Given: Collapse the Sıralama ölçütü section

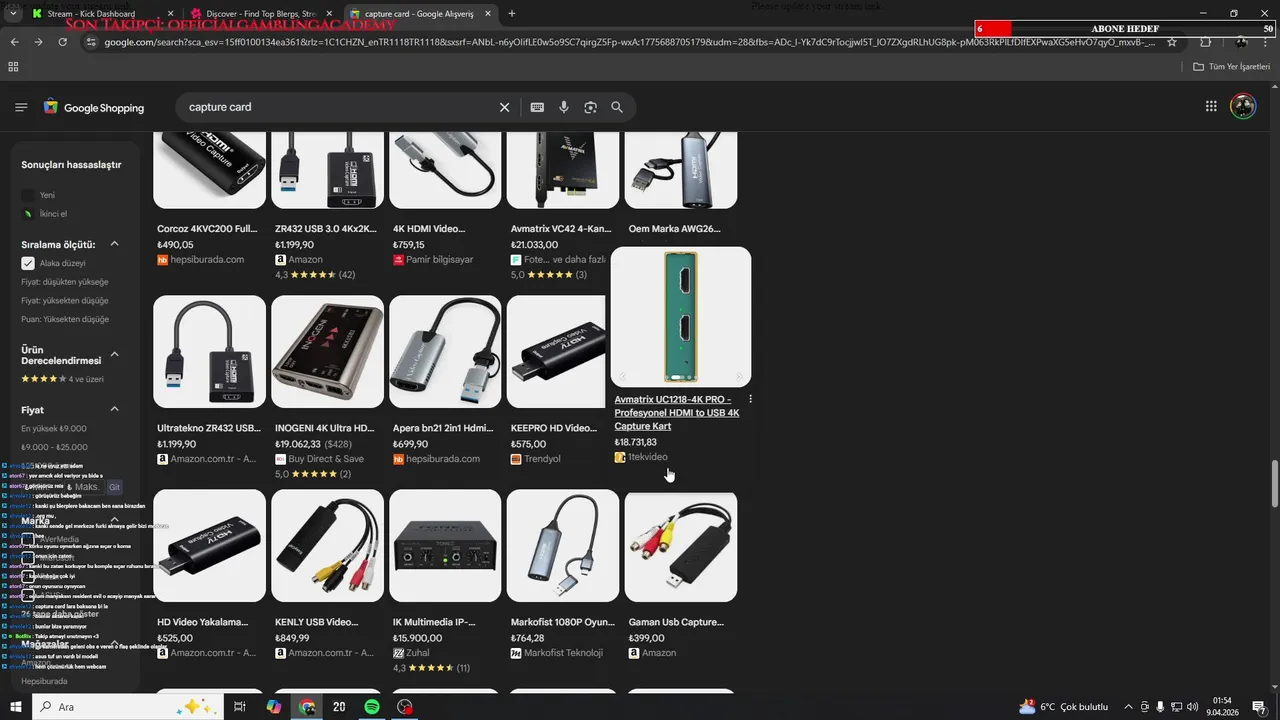Looking at the screenshot, I should click(114, 244).
